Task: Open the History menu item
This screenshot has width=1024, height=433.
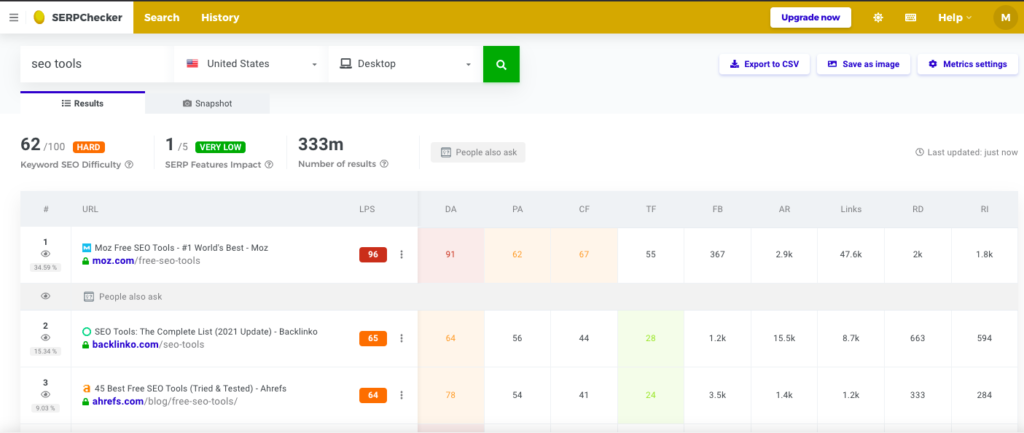Action: coord(220,18)
